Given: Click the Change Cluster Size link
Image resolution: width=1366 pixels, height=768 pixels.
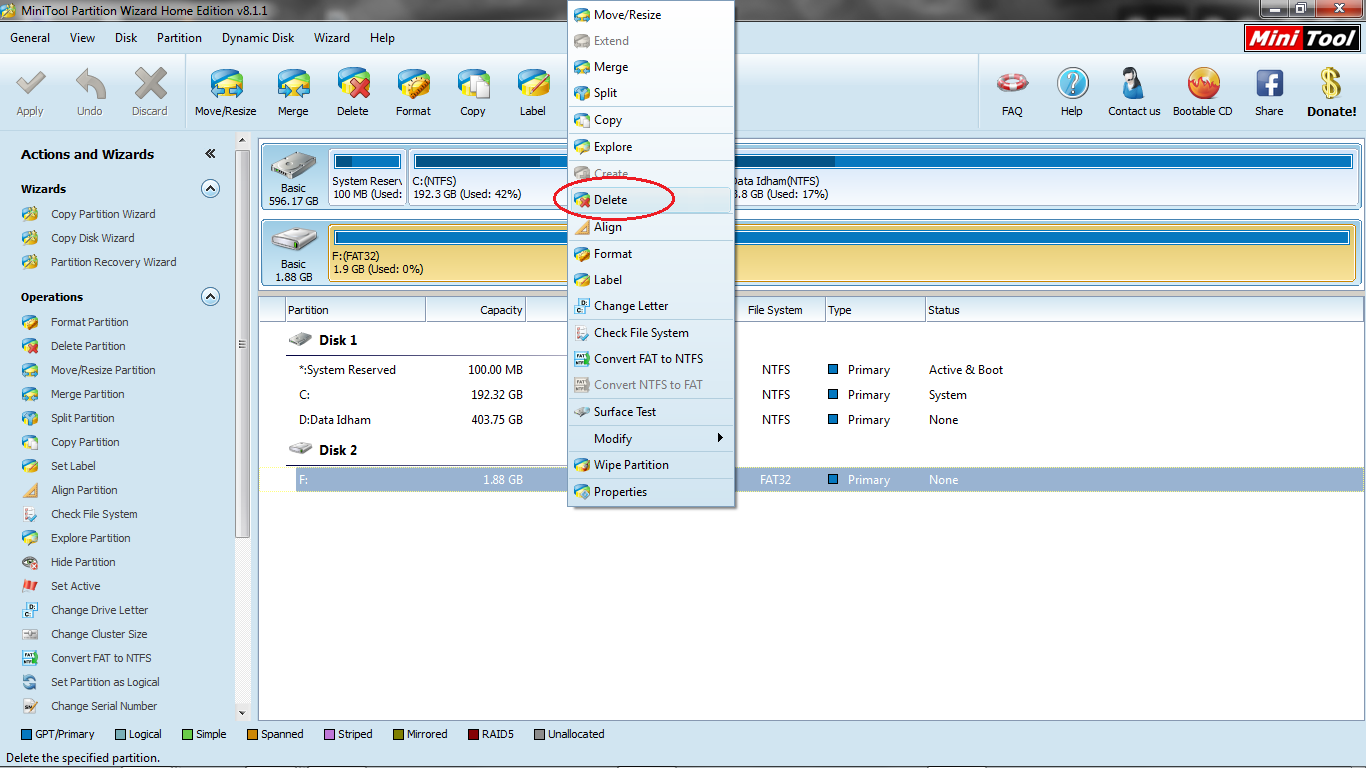Looking at the screenshot, I should [x=99, y=634].
